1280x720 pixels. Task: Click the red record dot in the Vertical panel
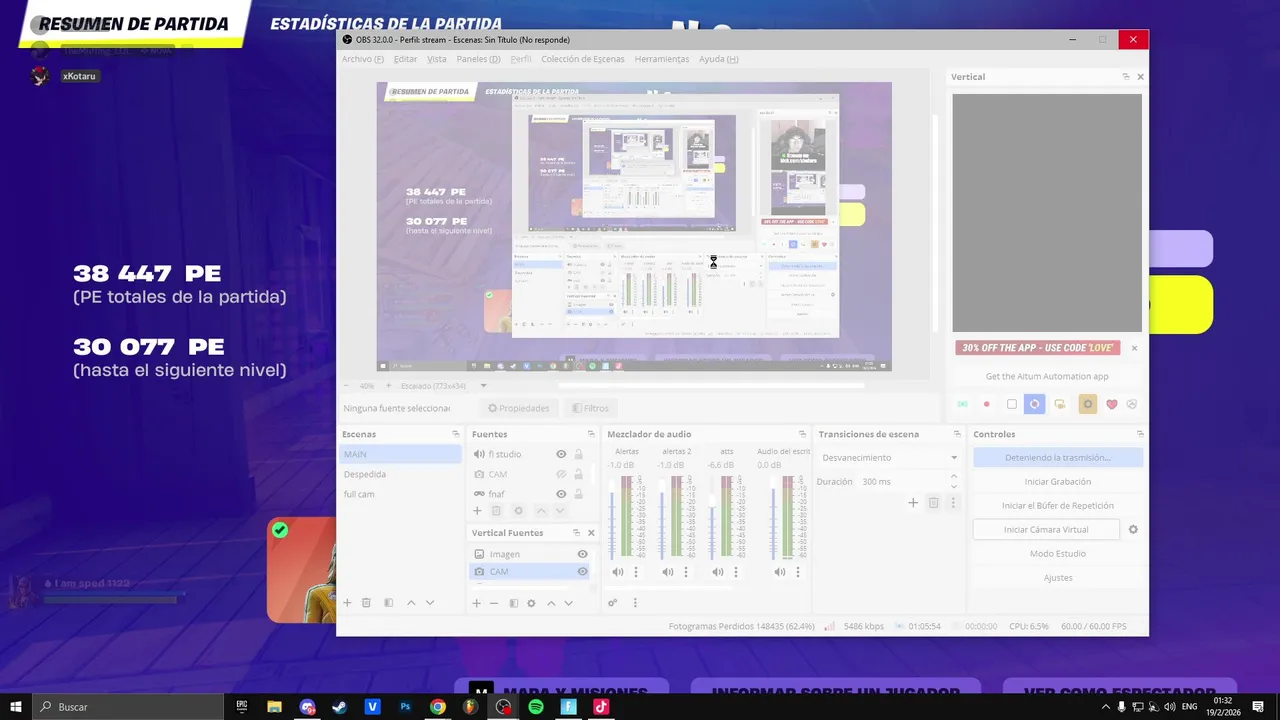coord(986,404)
